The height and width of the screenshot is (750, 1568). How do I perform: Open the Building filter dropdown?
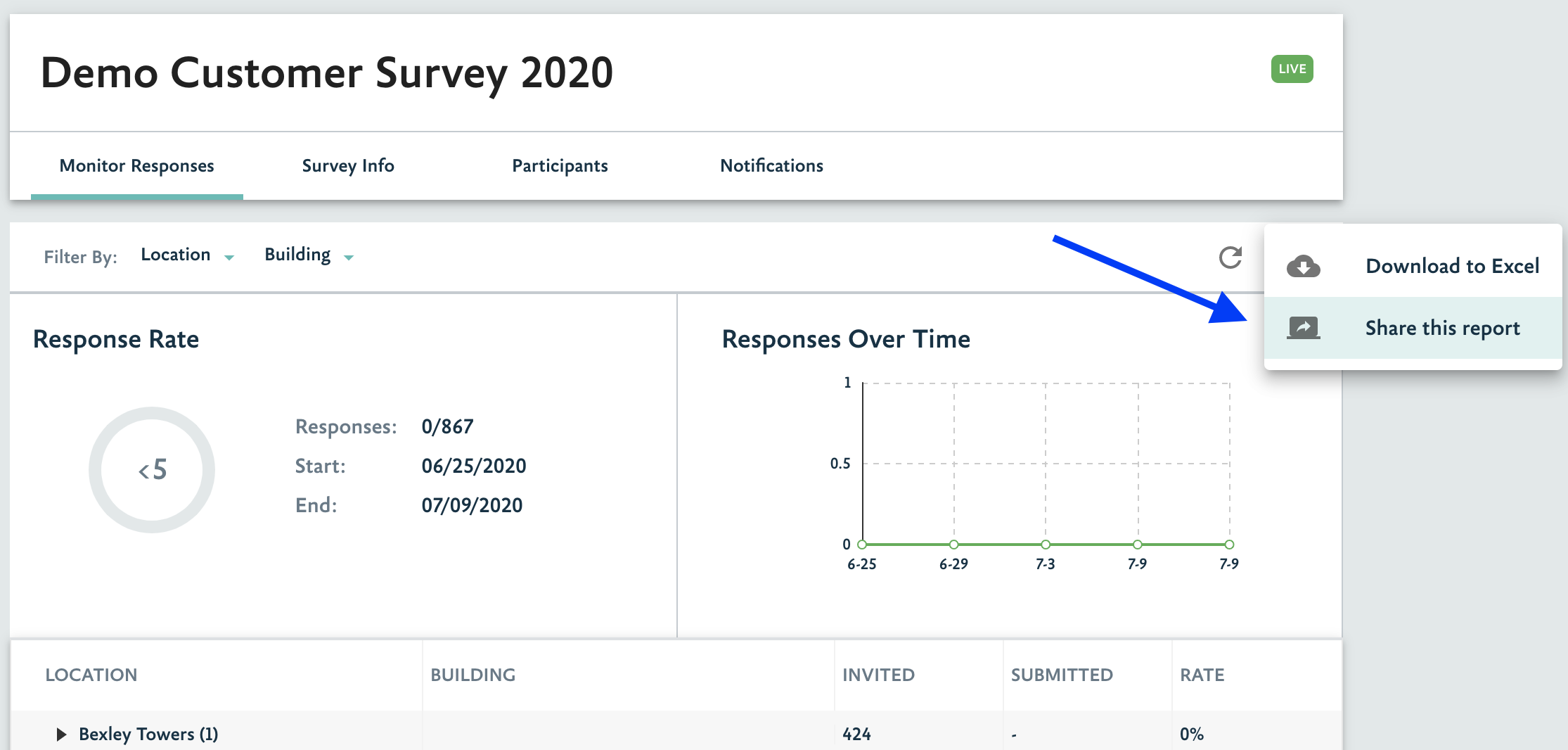point(309,255)
